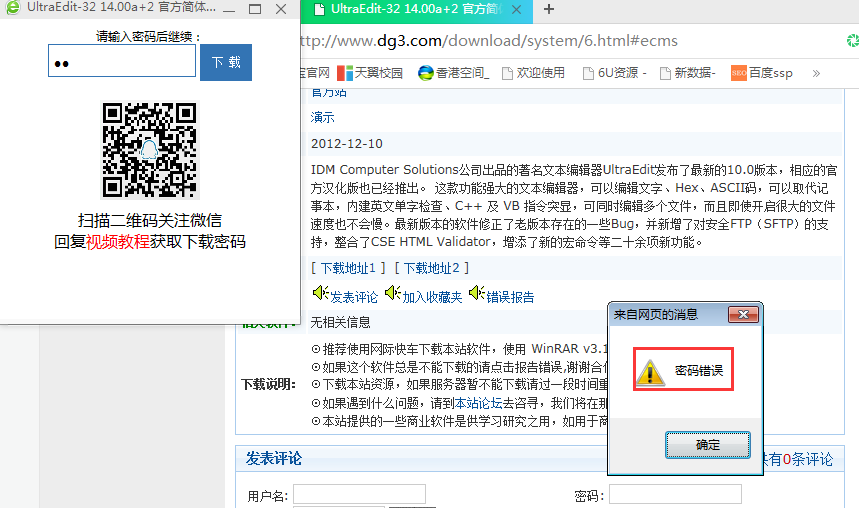Click speaker icon beside 加入收藏夹
This screenshot has width=859, height=508.
[x=393, y=293]
